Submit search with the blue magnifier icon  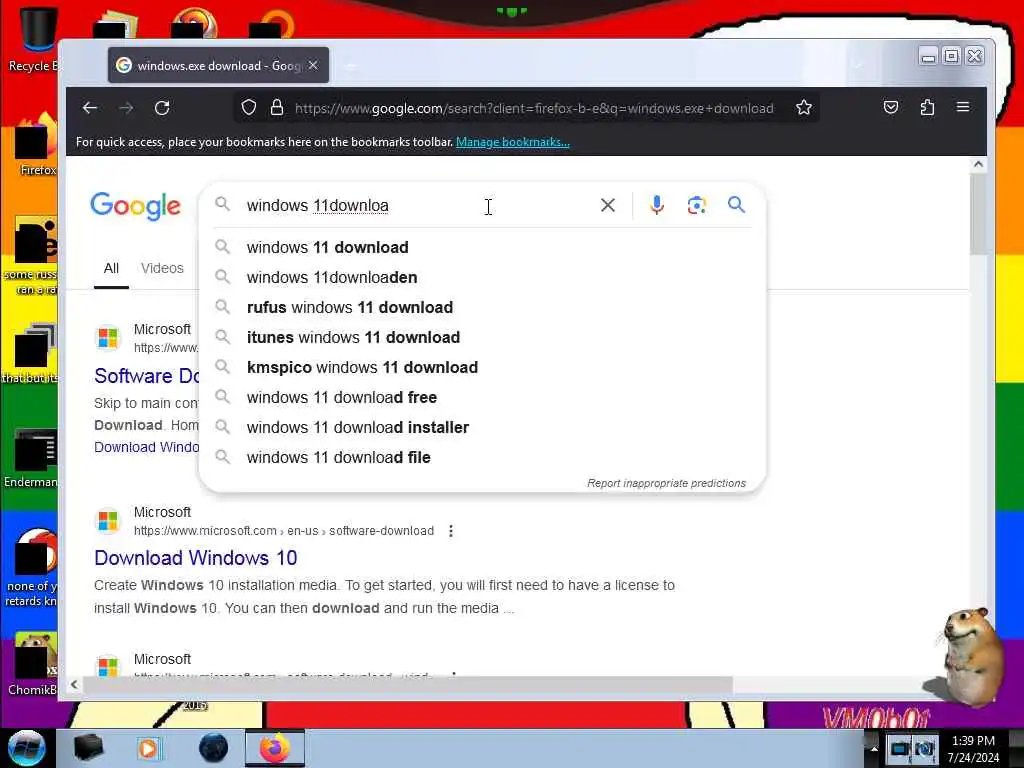click(736, 205)
